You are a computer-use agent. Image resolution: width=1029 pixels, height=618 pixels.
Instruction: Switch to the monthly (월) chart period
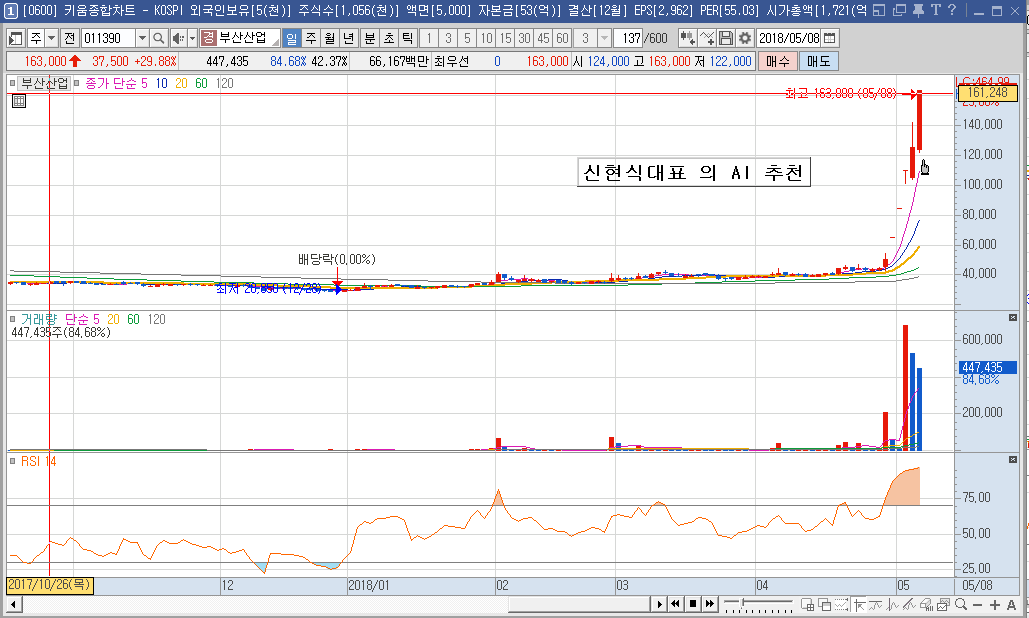[x=329, y=38]
